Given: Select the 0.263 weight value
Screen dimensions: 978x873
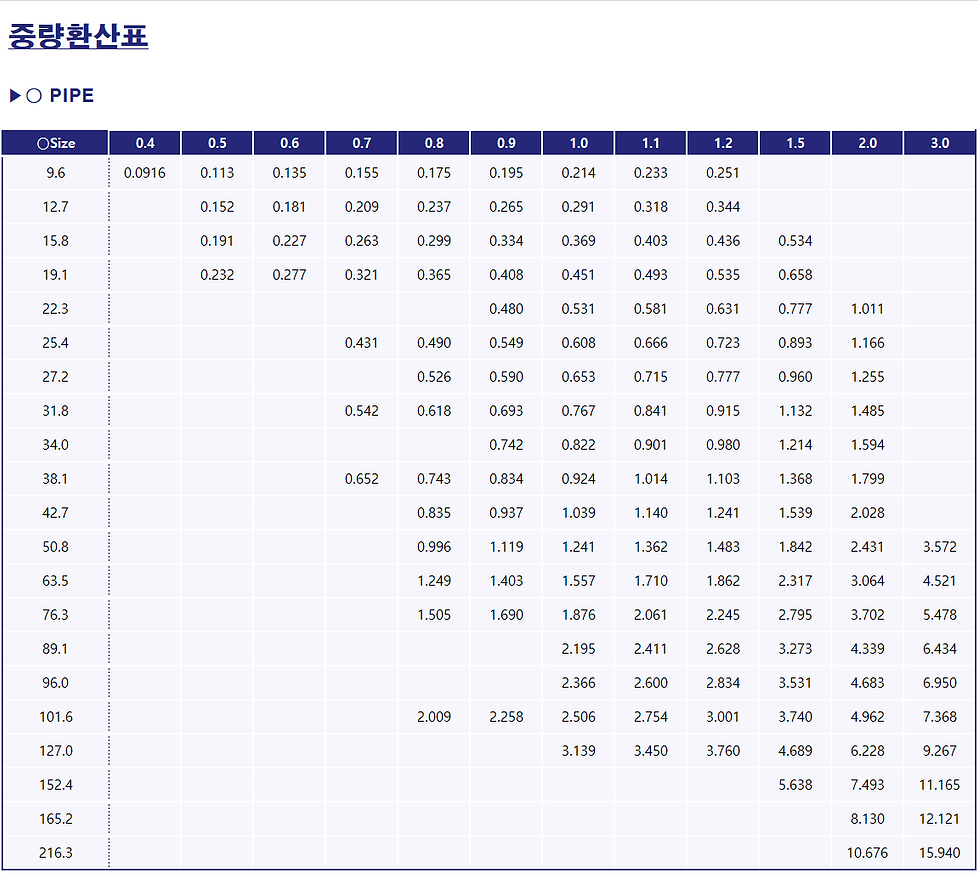Looking at the screenshot, I should 362,241.
